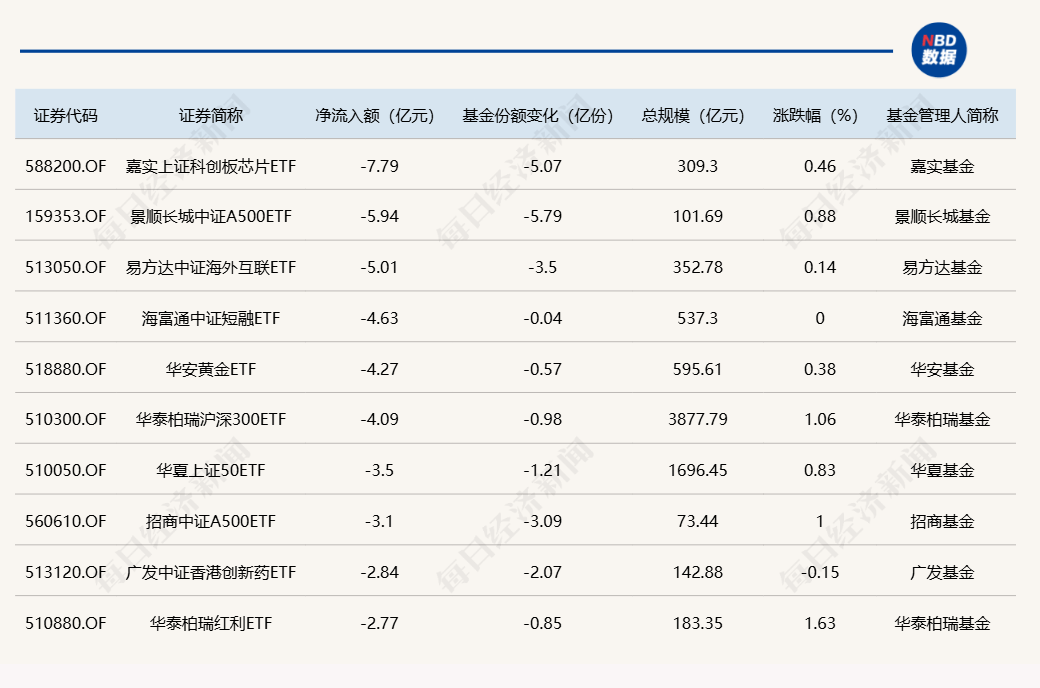Image resolution: width=1040 pixels, height=688 pixels.
Task: Click total size value 309.3
Action: click(698, 166)
